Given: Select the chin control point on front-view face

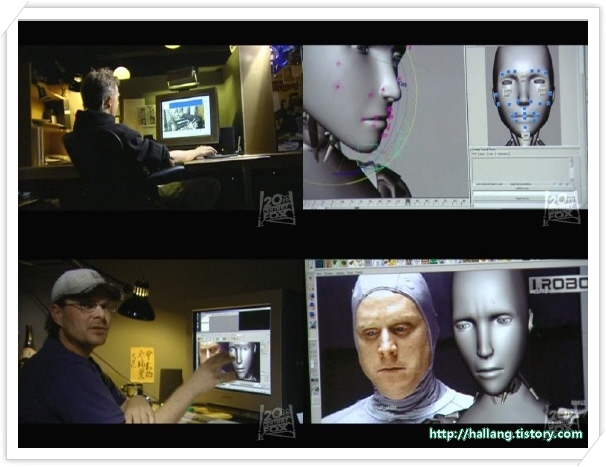Looking at the screenshot, I should click(525, 130).
